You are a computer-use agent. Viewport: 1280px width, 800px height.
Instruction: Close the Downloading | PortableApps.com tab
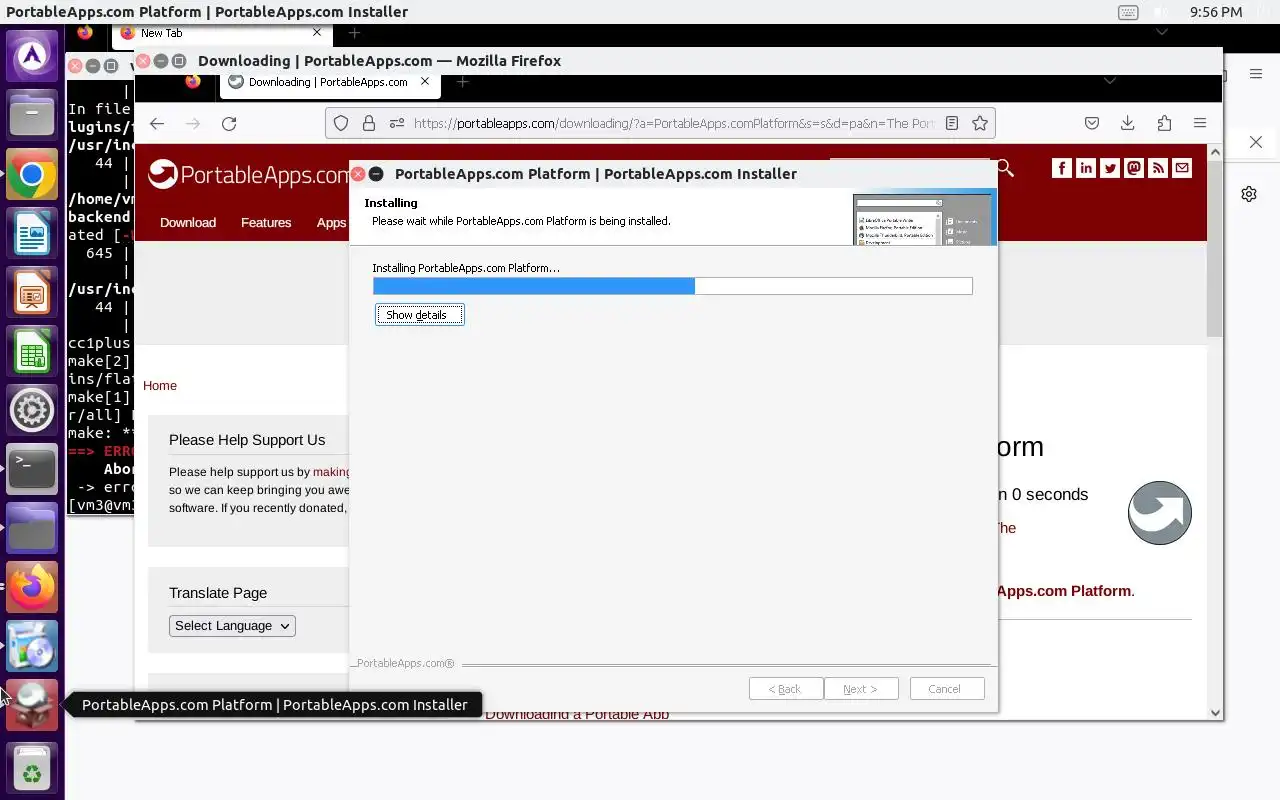pyautogui.click(x=425, y=82)
